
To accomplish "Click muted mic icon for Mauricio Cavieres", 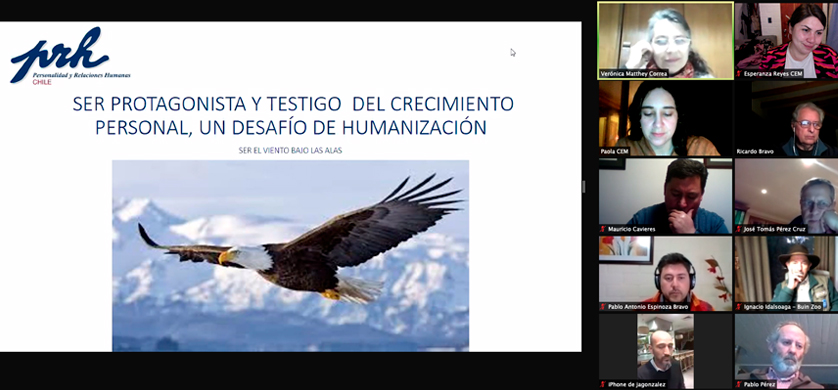I will (x=603, y=229).
